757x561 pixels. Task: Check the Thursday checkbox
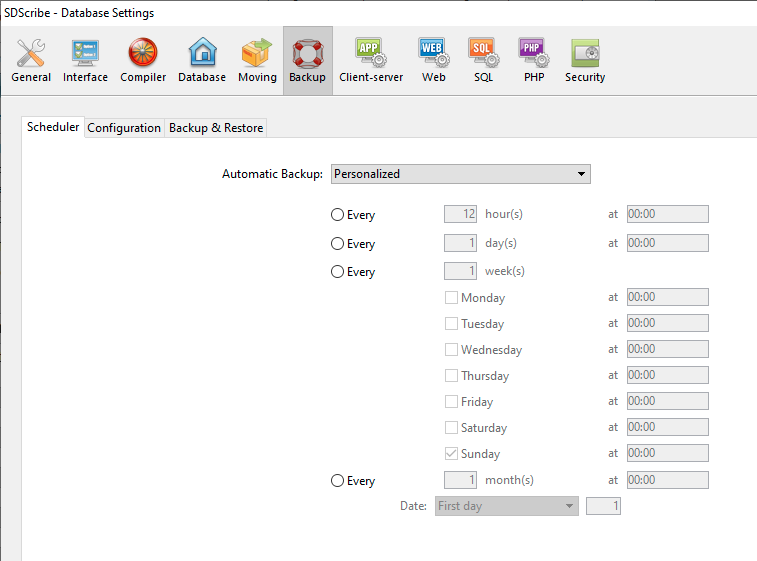[x=451, y=376]
